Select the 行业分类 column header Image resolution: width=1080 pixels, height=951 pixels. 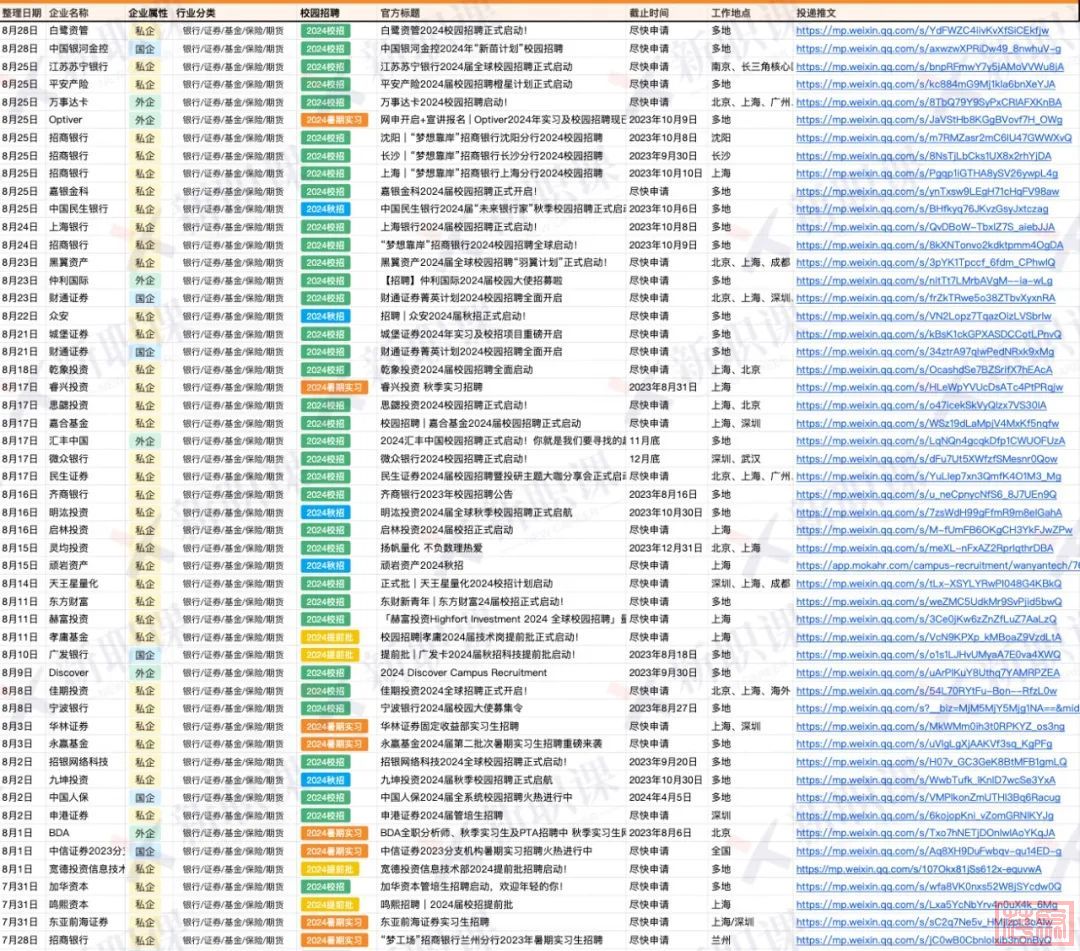(x=196, y=13)
